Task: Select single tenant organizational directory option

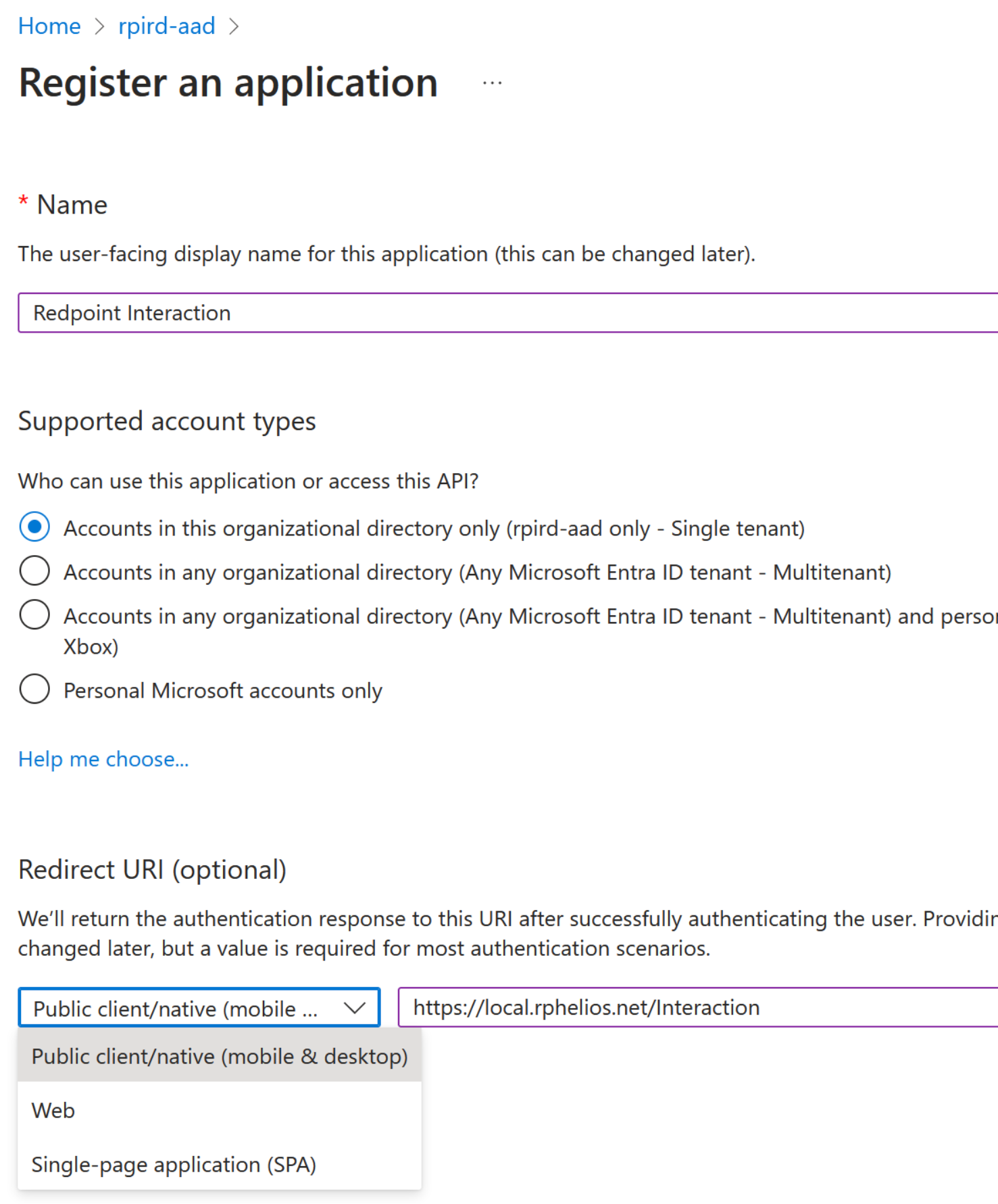Action: pos(34,527)
